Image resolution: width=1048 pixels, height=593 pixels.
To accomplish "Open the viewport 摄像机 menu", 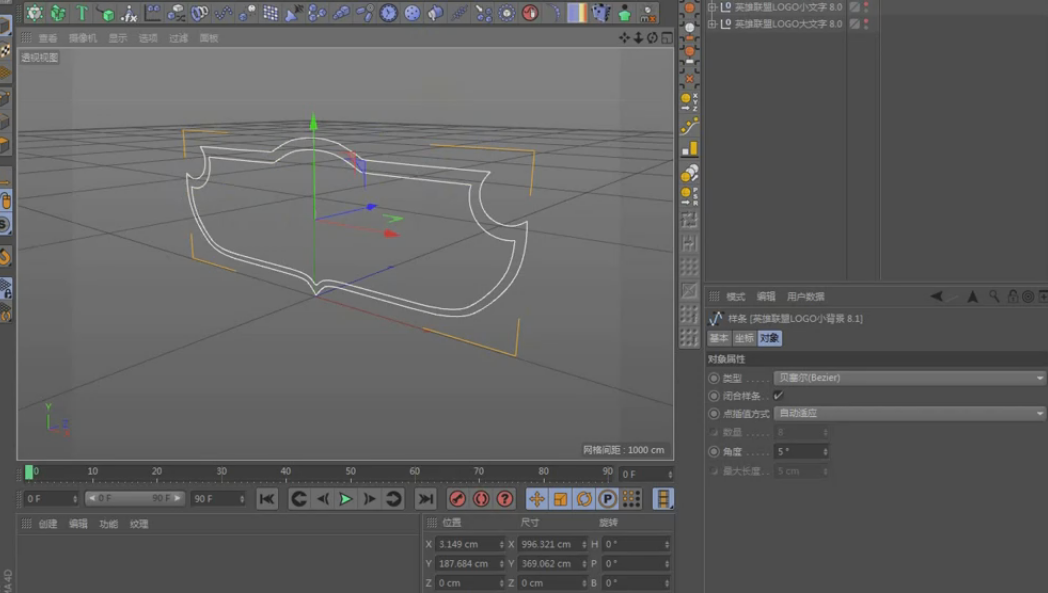I will click(x=83, y=38).
